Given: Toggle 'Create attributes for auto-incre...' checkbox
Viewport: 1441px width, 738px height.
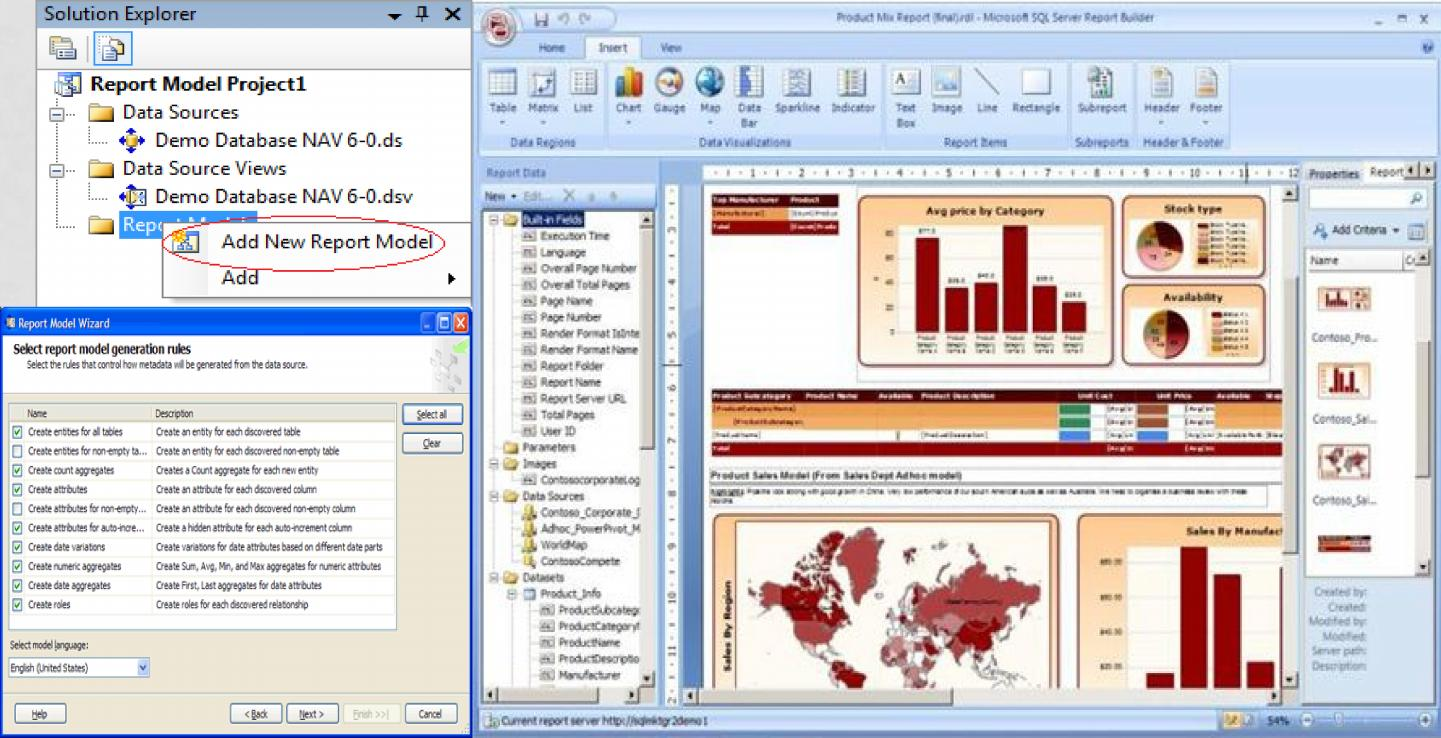Looking at the screenshot, I should [x=18, y=528].
